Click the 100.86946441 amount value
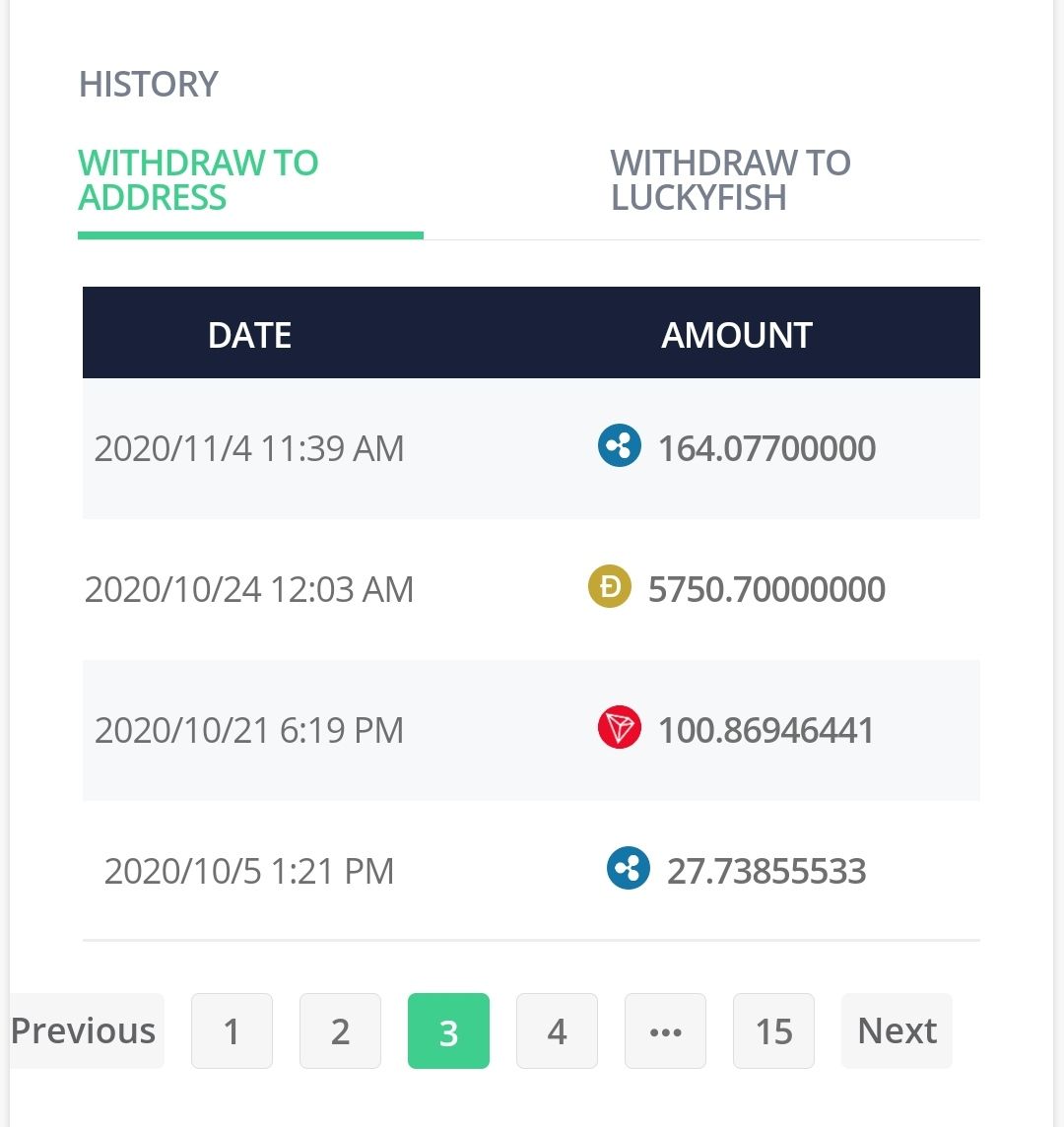1064x1127 pixels. pos(765,730)
